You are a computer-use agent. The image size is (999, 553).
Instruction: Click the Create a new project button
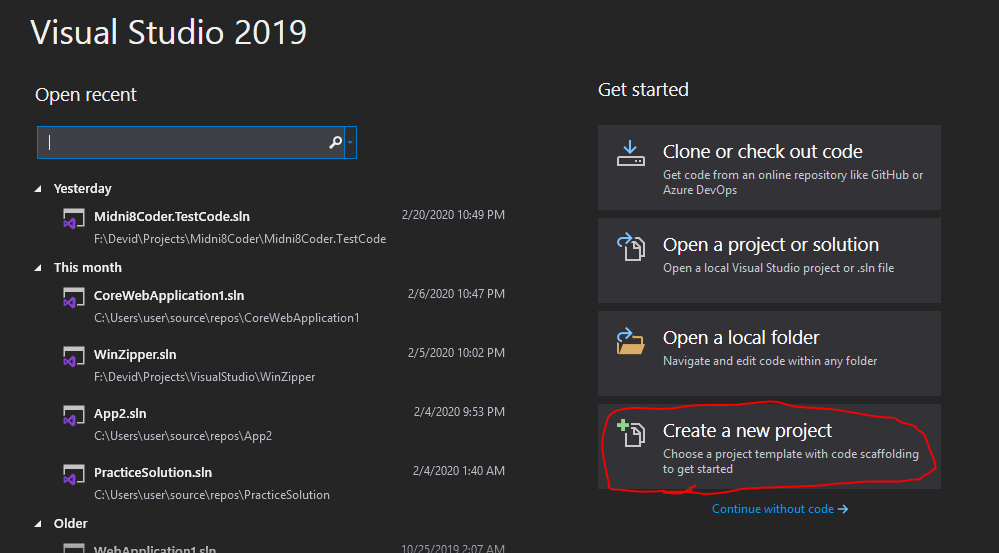(x=769, y=447)
